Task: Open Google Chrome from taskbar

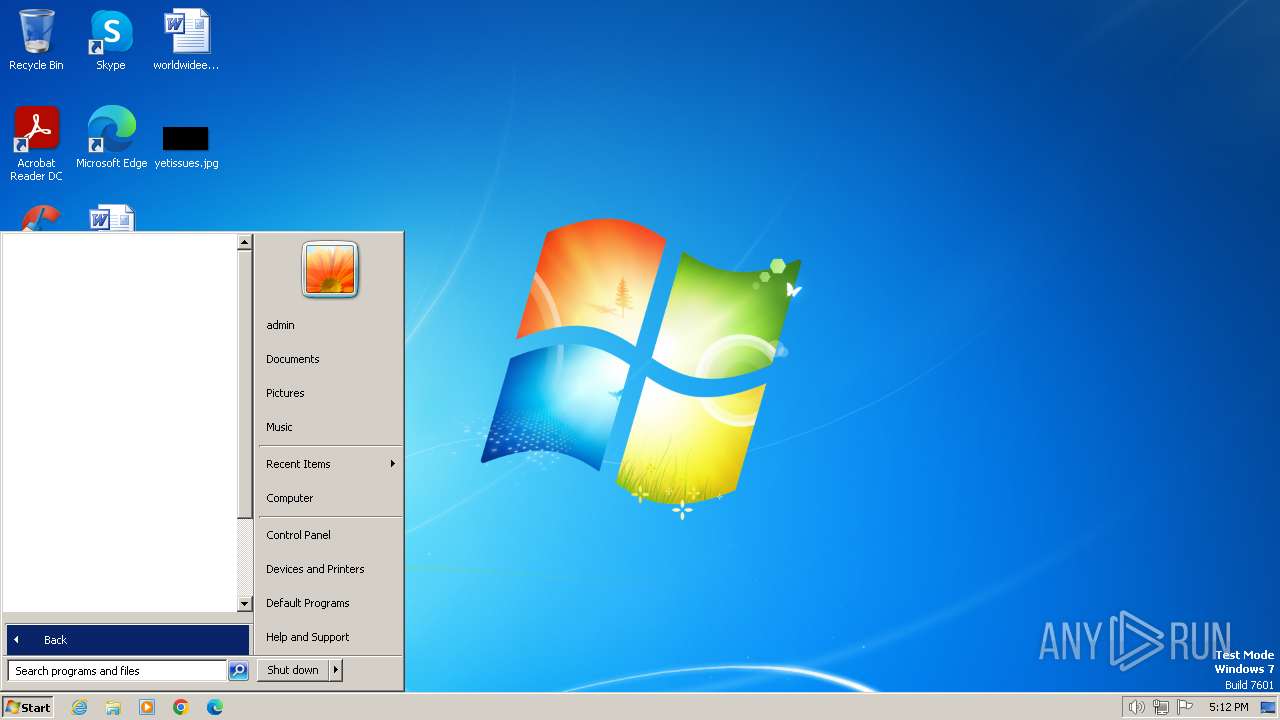Action: tap(181, 707)
